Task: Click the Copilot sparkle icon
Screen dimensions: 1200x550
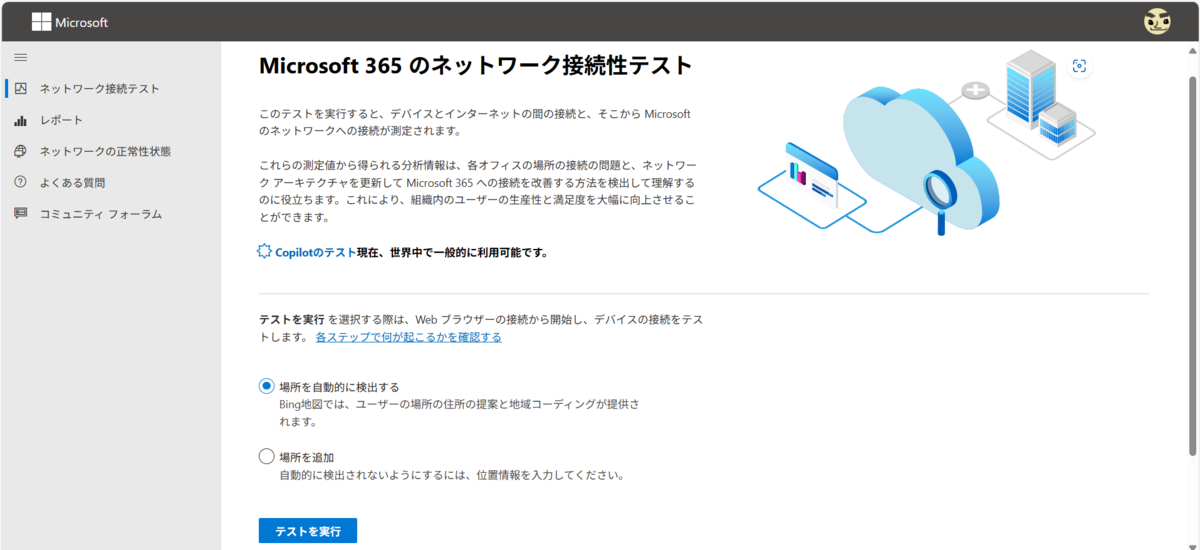Action: (264, 252)
